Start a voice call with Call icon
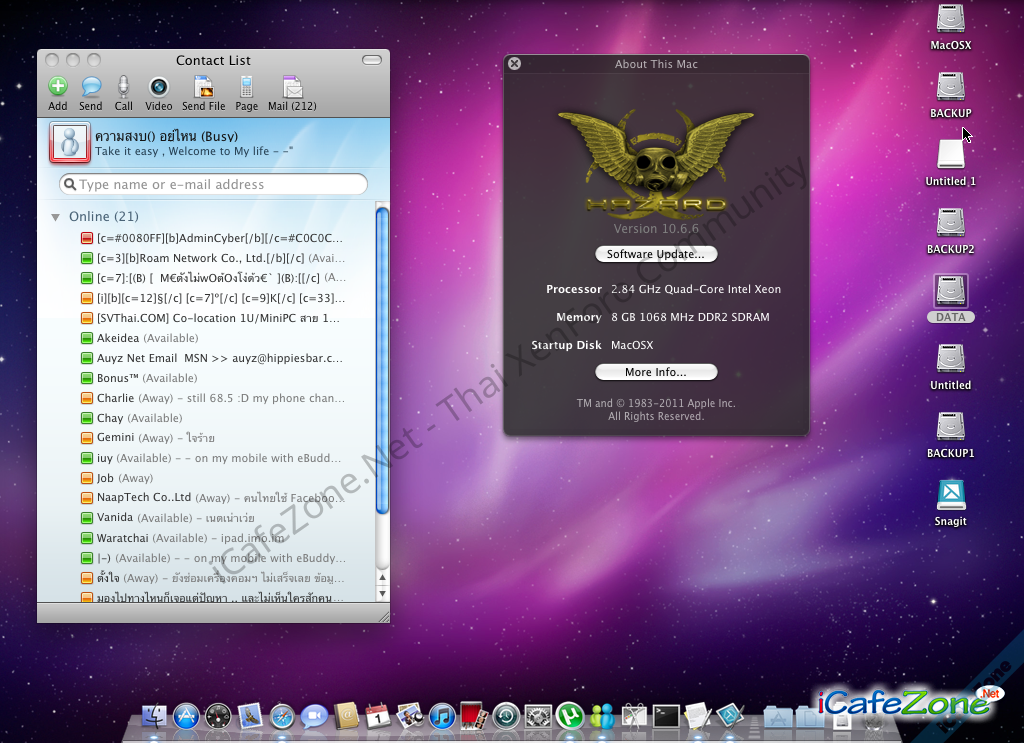This screenshot has height=743, width=1024. pyautogui.click(x=123, y=88)
